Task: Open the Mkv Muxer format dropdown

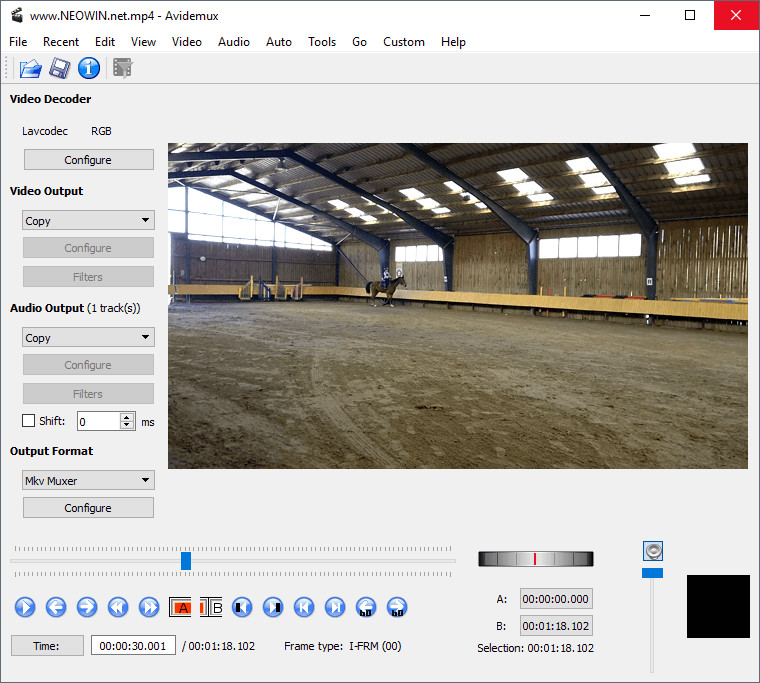Action: (88, 481)
